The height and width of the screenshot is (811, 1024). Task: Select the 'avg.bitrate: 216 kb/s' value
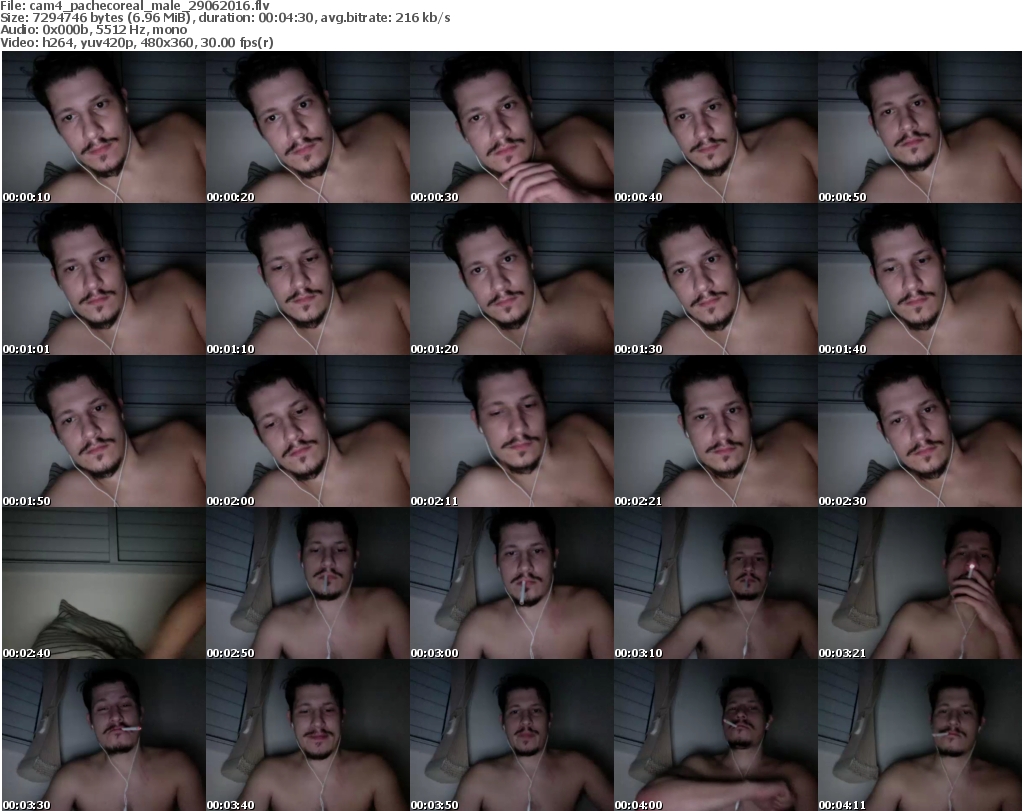click(385, 18)
